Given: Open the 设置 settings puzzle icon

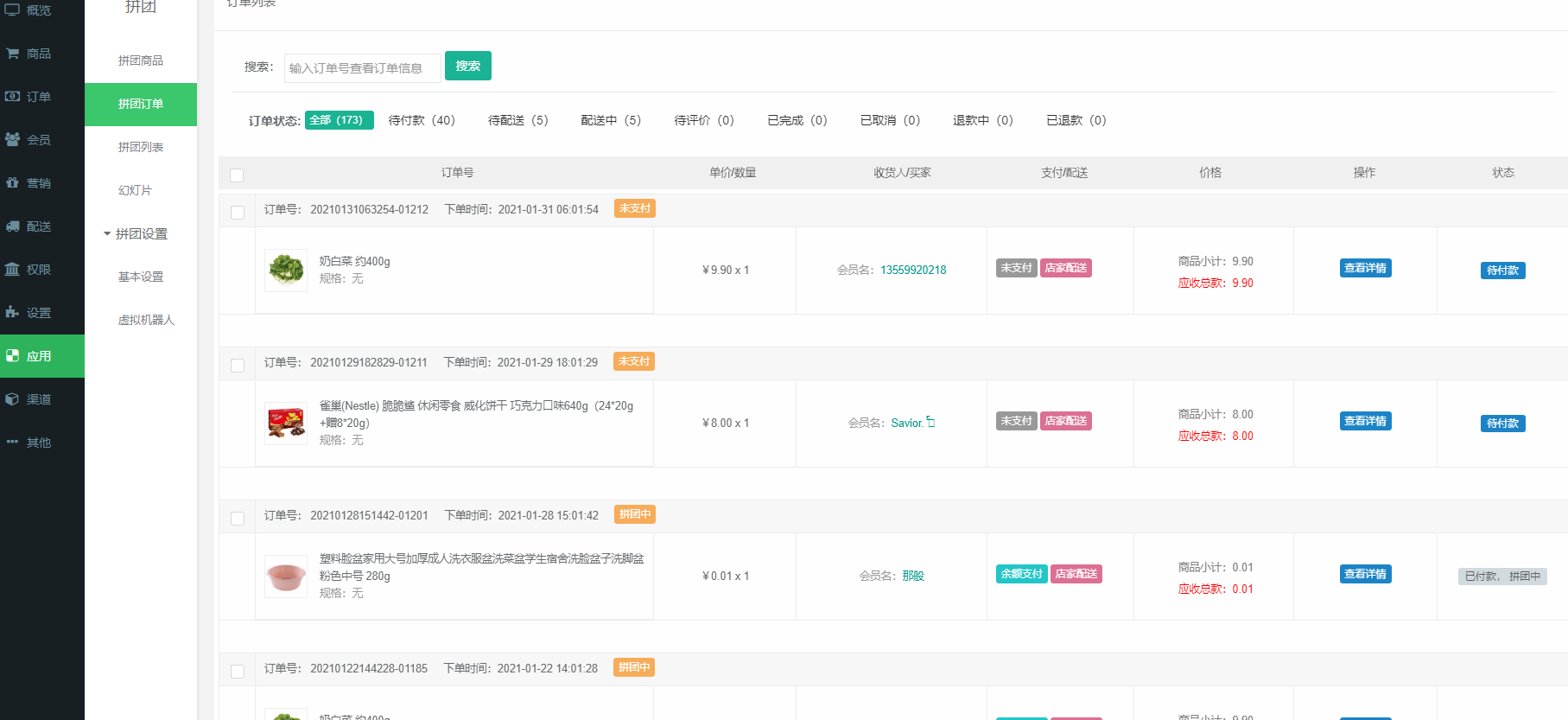Looking at the screenshot, I should (x=12, y=312).
